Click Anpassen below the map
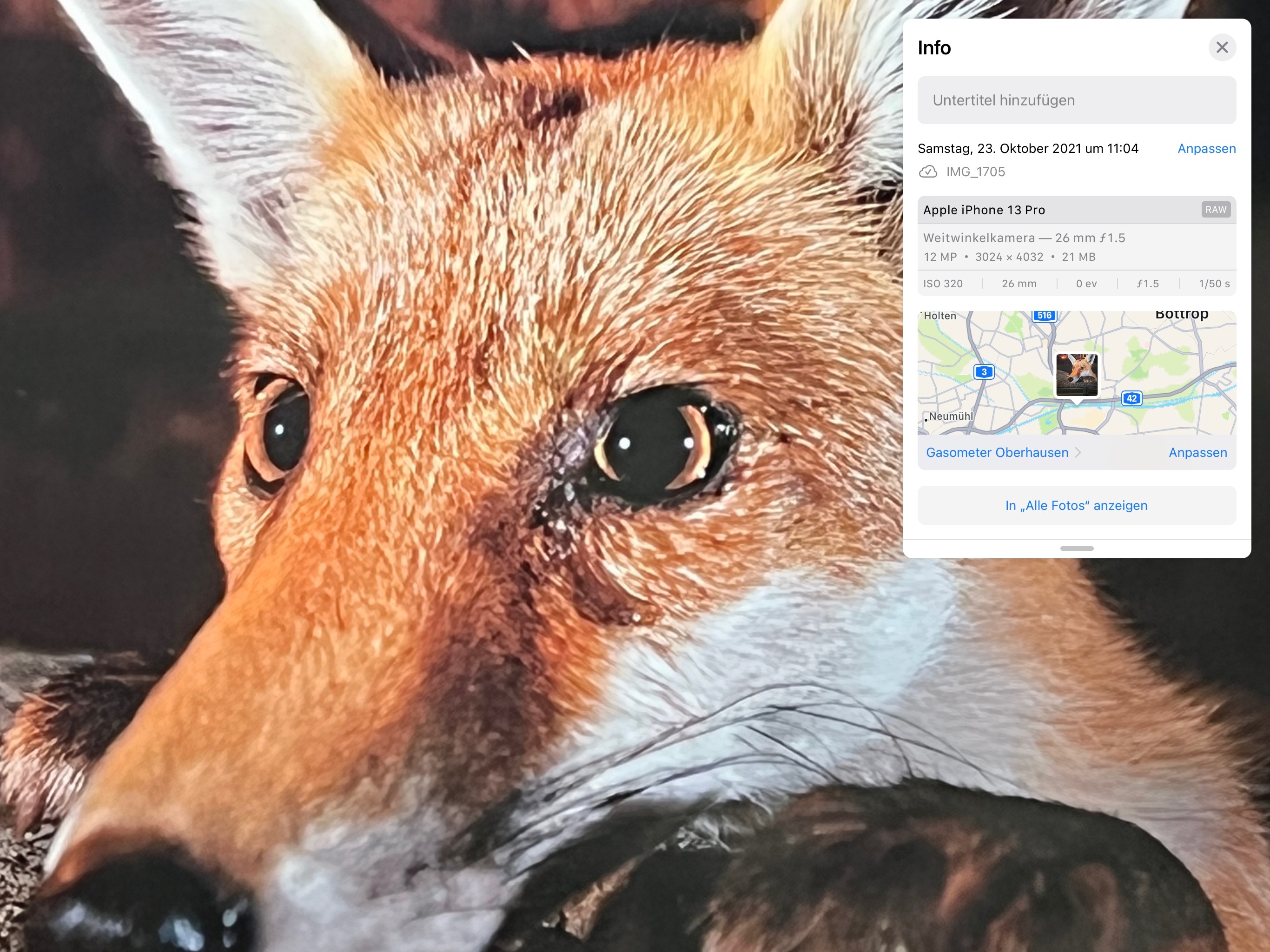 click(1197, 452)
